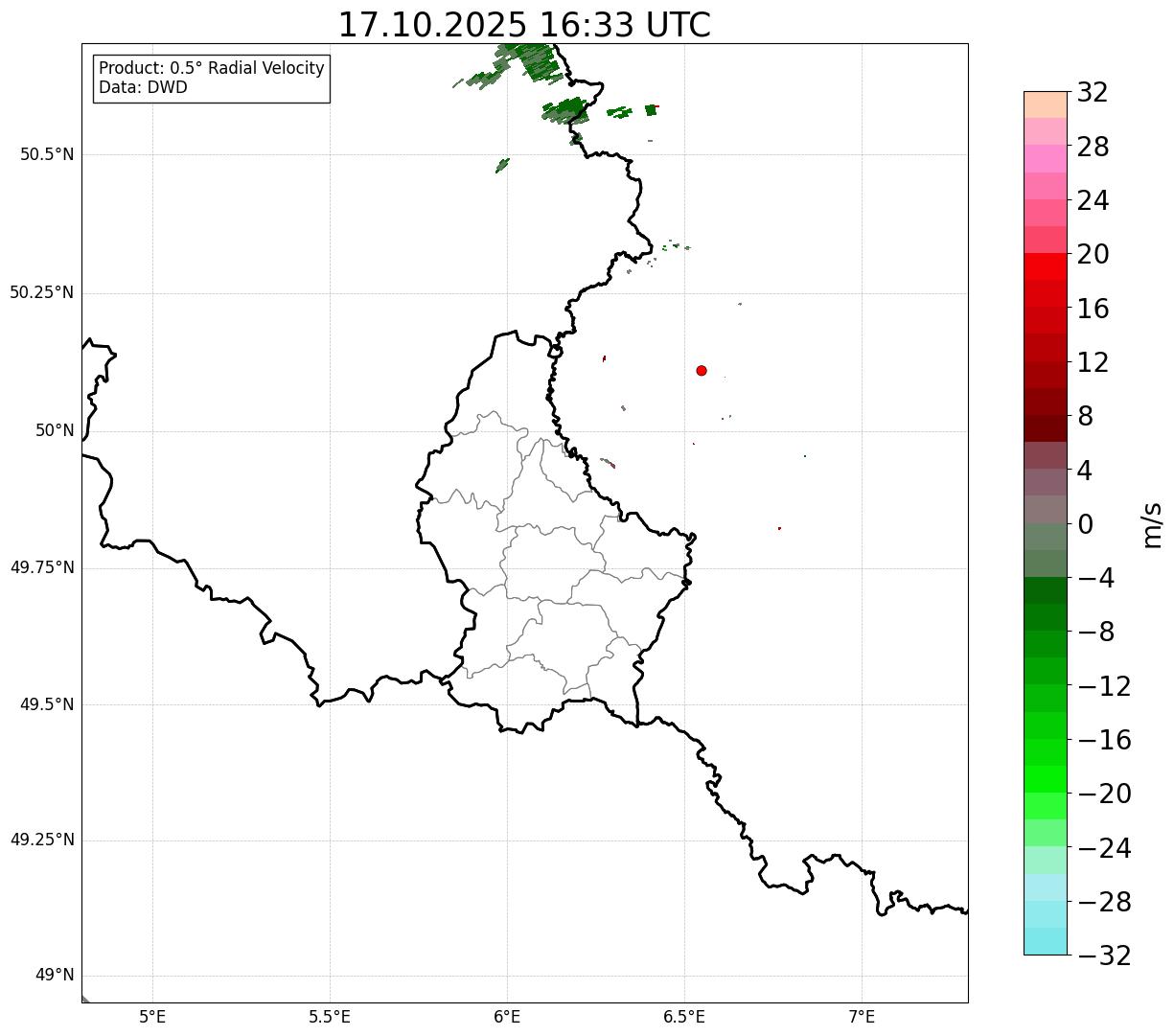This screenshot has height=1036, width=1174.
Task: Click the colorbar tick label 12
Action: coord(1093,362)
